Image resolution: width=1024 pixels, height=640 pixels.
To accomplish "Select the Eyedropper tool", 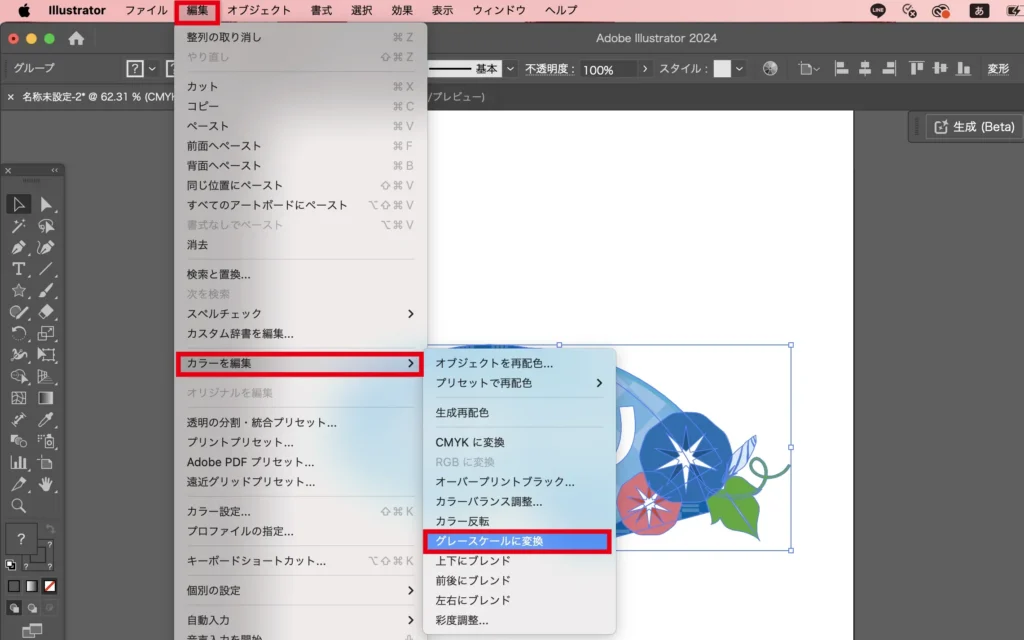I will point(46,420).
